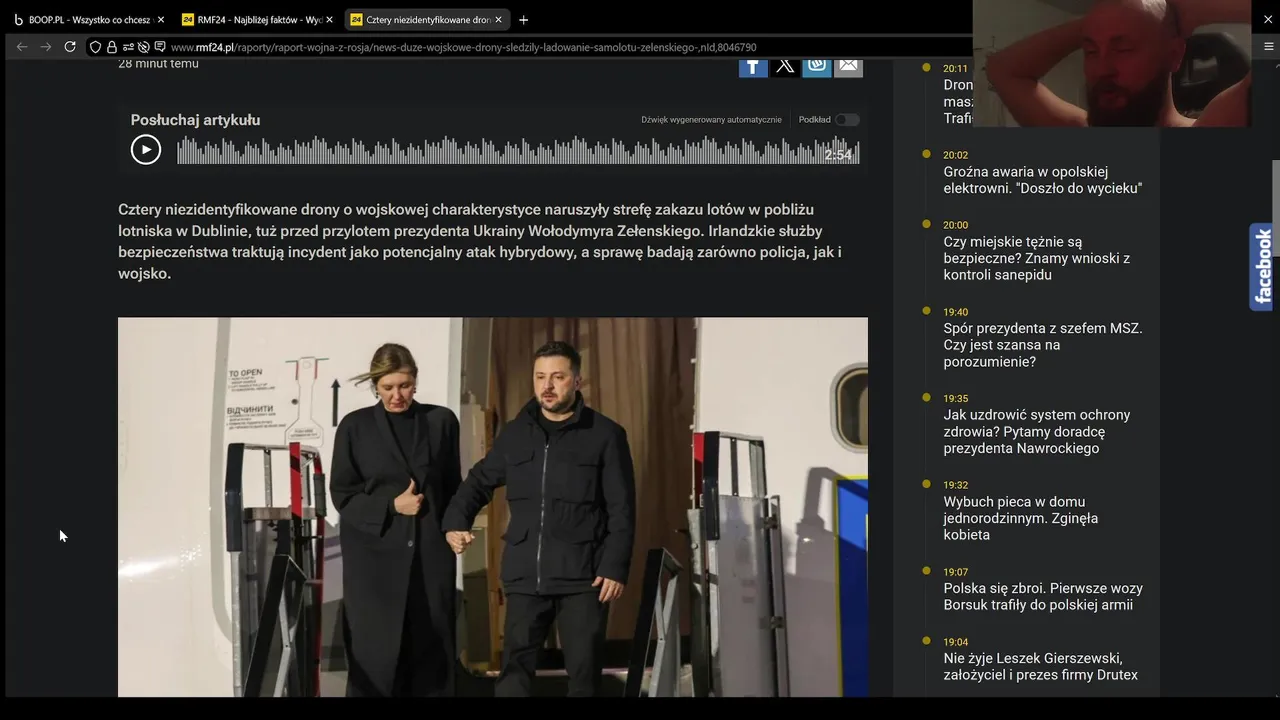Viewport: 1280px width, 720px height.
Task: Click the 19:07 timestamp
Action: (955, 572)
